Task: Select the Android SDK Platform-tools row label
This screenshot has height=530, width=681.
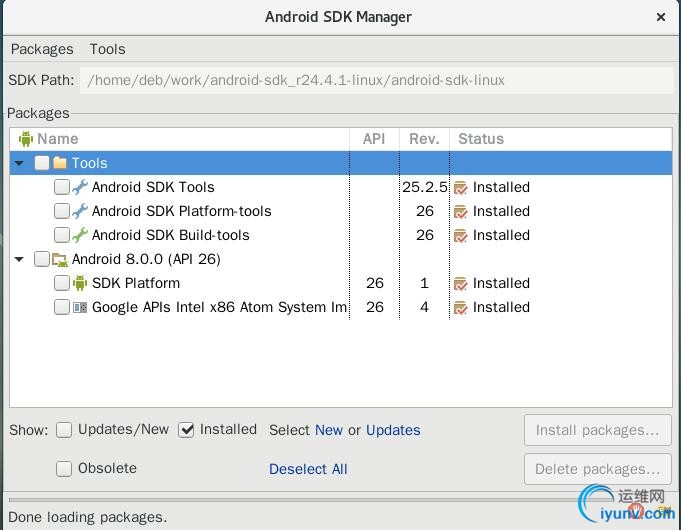Action: tap(182, 211)
